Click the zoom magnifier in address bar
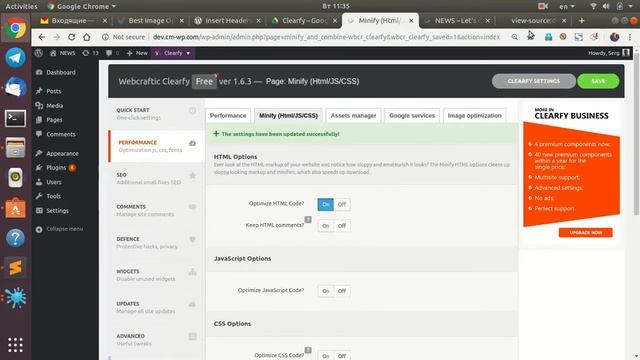This screenshot has width=640, height=360. [x=515, y=37]
